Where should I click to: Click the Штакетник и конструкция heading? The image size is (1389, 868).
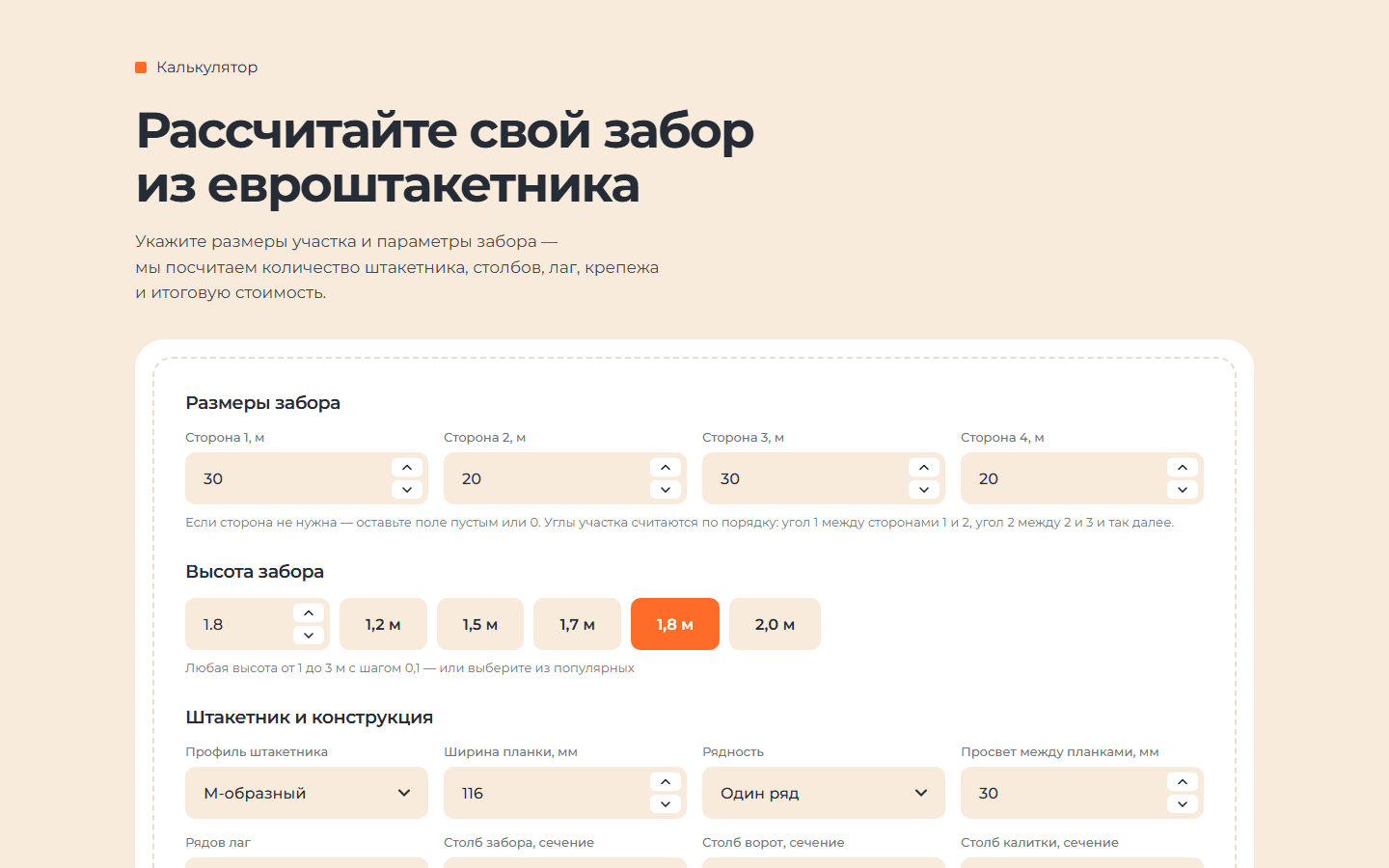[x=309, y=718]
